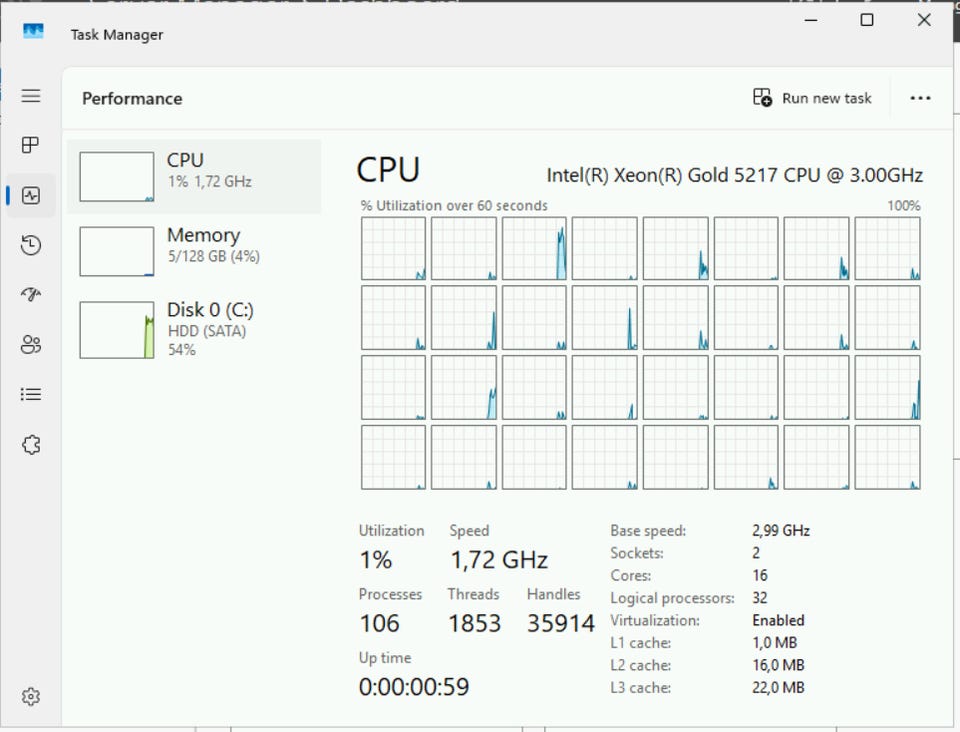
Task: Click the big Speed value 1,72 GHz
Action: [x=499, y=559]
